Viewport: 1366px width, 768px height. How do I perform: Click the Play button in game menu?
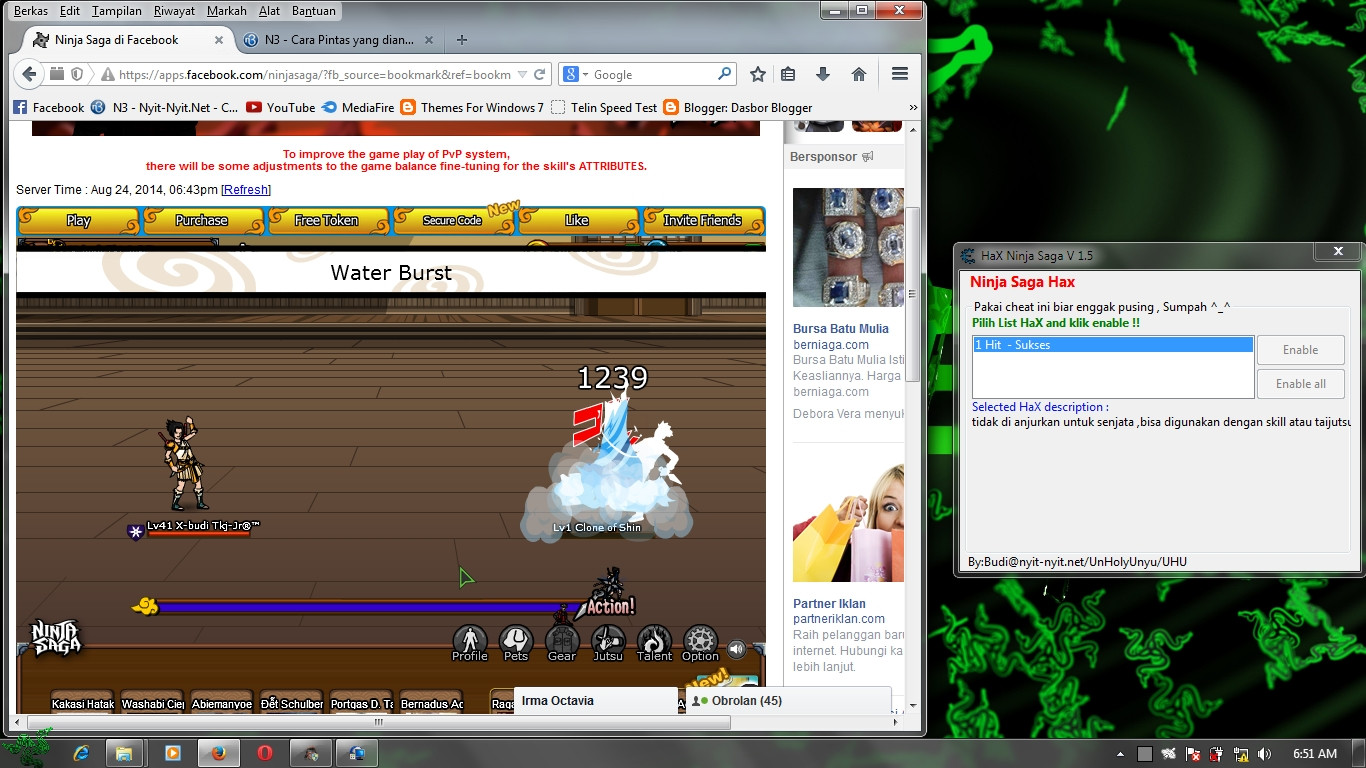(x=78, y=221)
